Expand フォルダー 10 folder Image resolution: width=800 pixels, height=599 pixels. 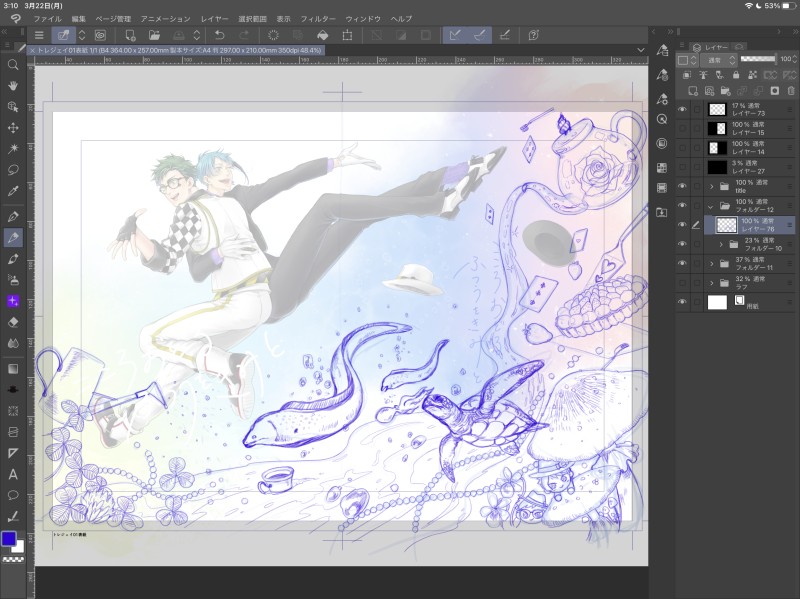(721, 244)
